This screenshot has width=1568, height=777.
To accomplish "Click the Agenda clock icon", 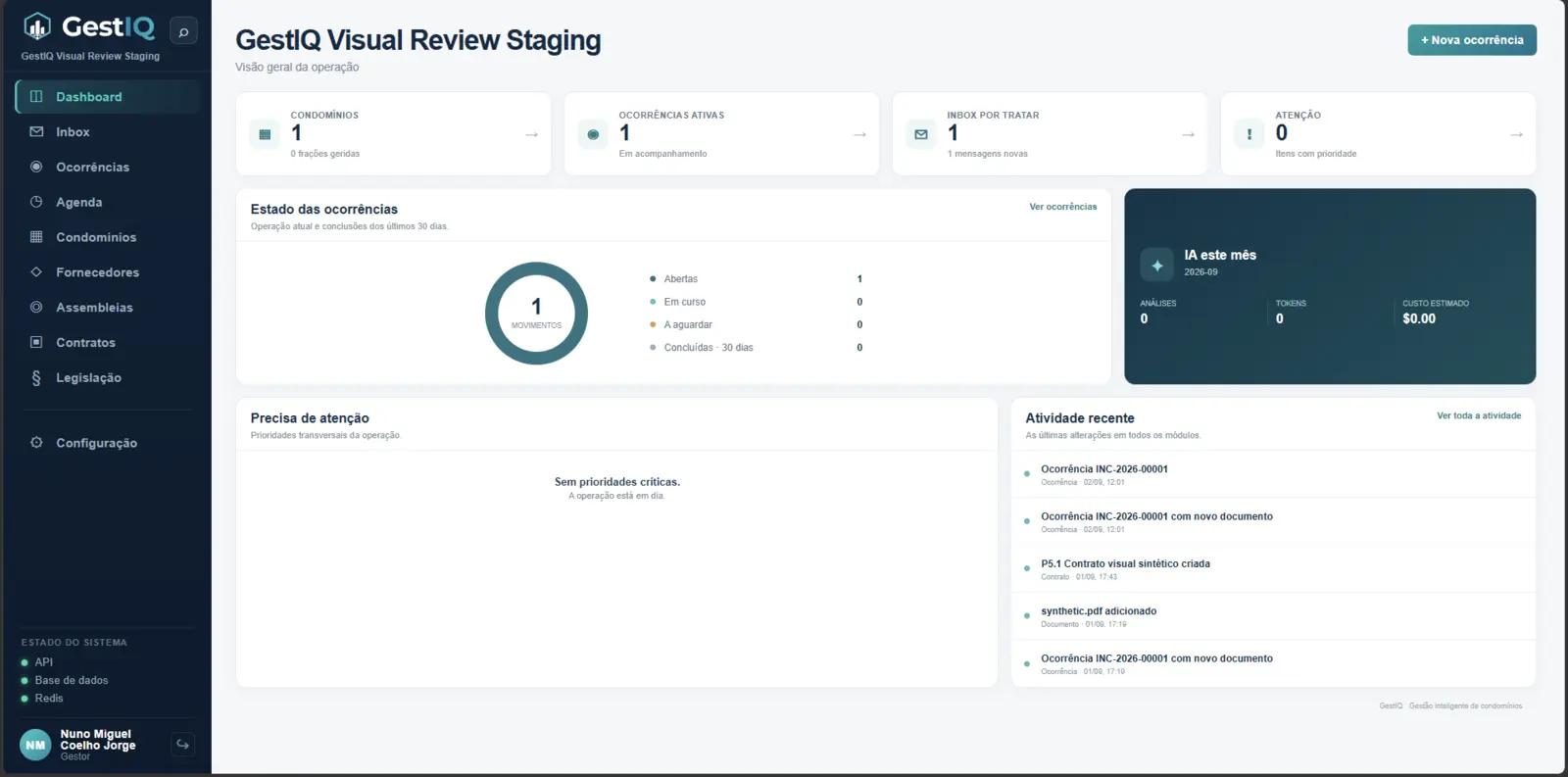I will coord(36,202).
